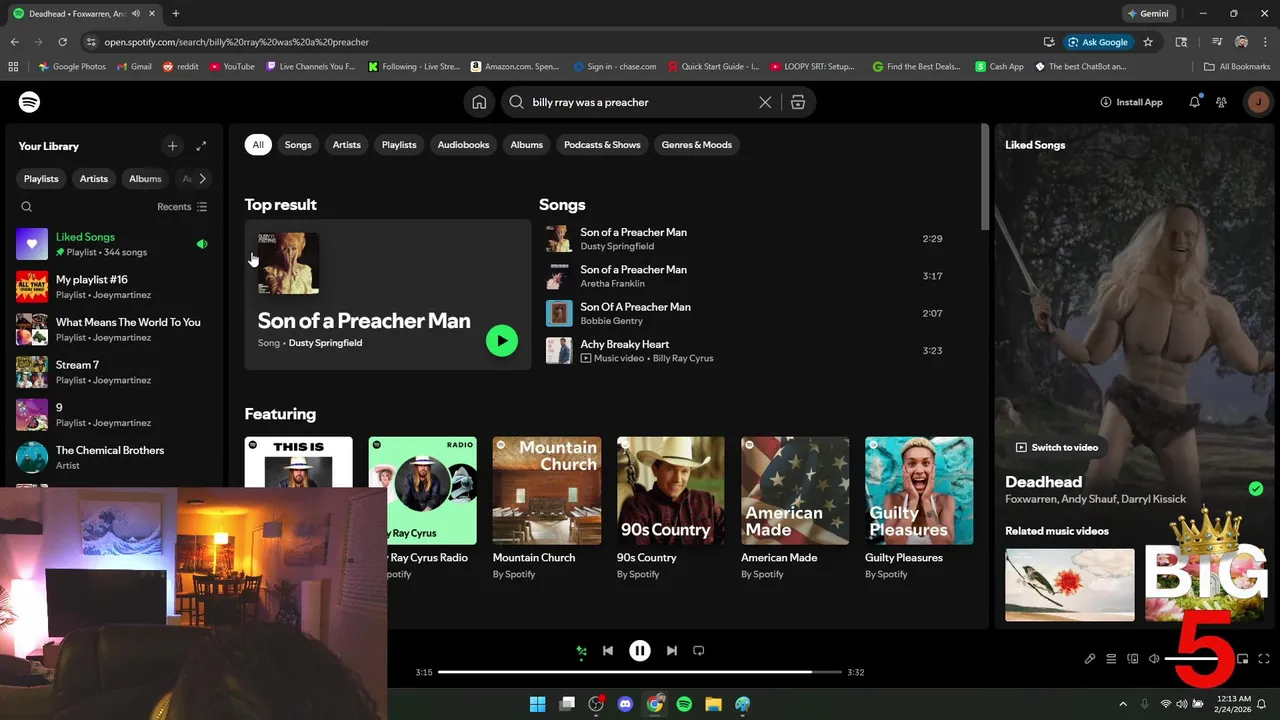
Task: Clear the search field with X
Action: 765,102
